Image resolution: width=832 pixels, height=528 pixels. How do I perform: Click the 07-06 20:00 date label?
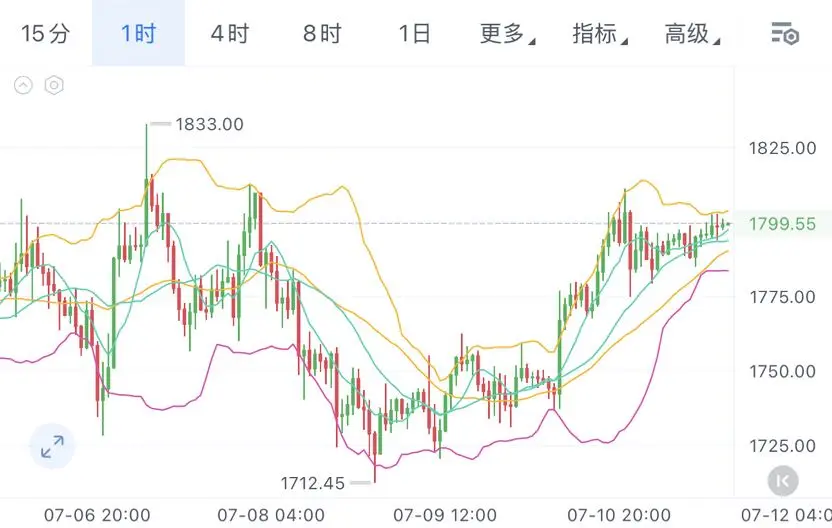tap(97, 515)
